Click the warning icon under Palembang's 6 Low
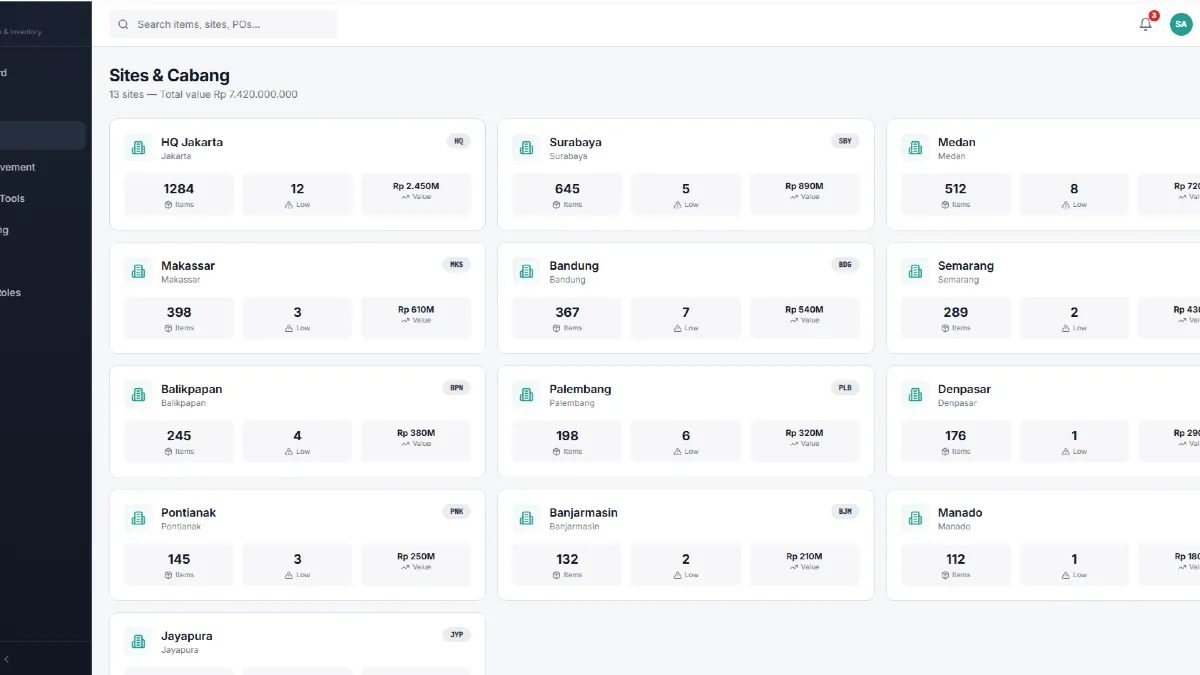The image size is (1200, 675). tap(677, 452)
